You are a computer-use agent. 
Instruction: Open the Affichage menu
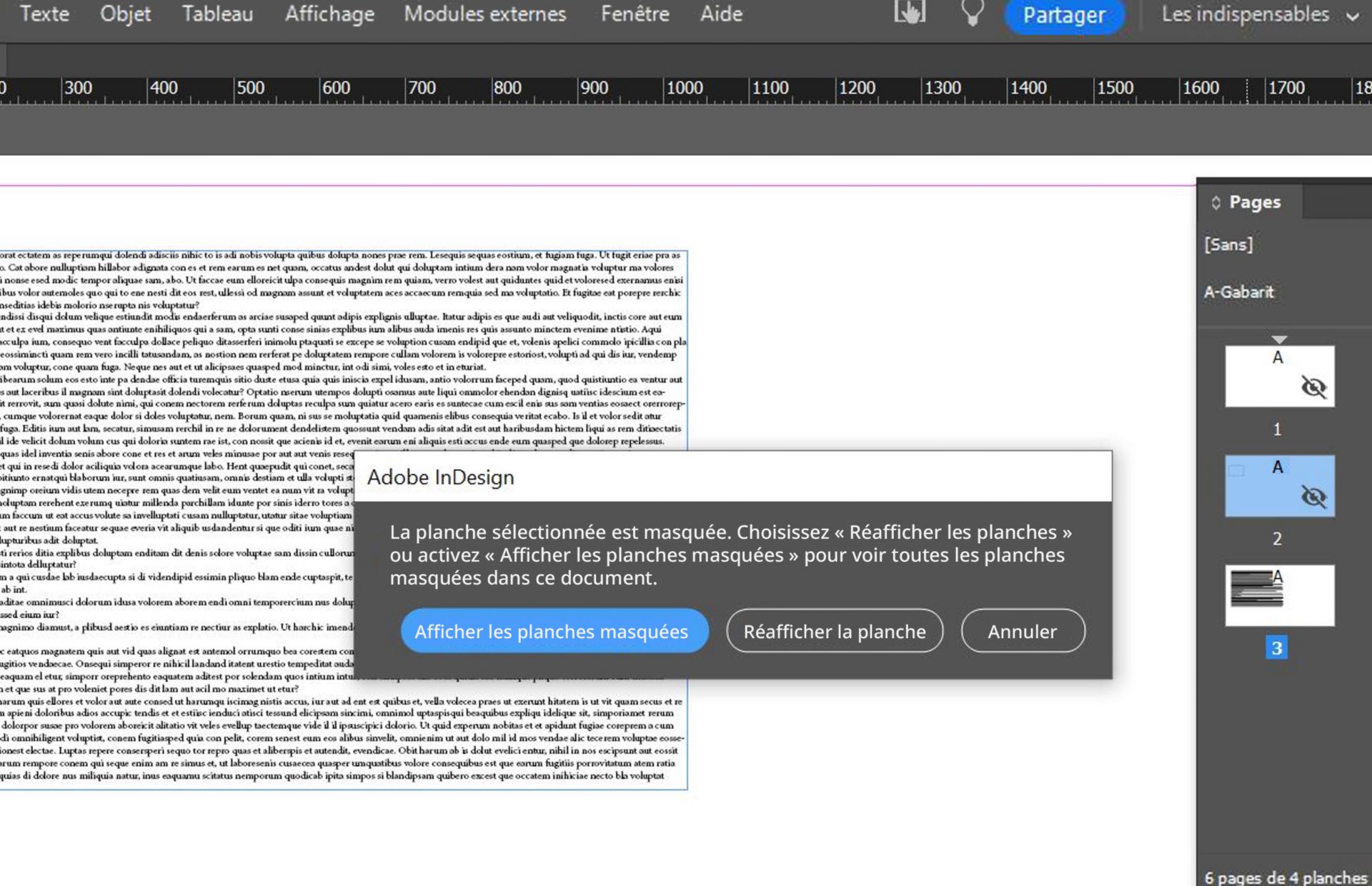coord(329,14)
